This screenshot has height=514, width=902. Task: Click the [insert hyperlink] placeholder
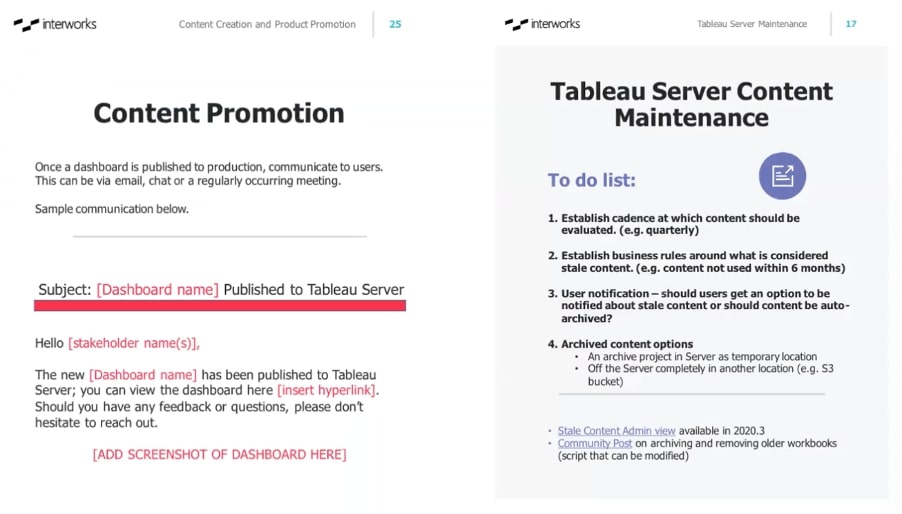(x=326, y=390)
